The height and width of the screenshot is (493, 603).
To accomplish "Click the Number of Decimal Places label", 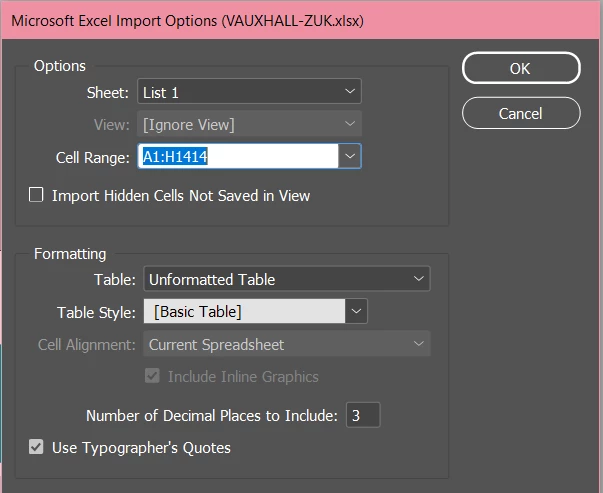I will pyautogui.click(x=212, y=416).
